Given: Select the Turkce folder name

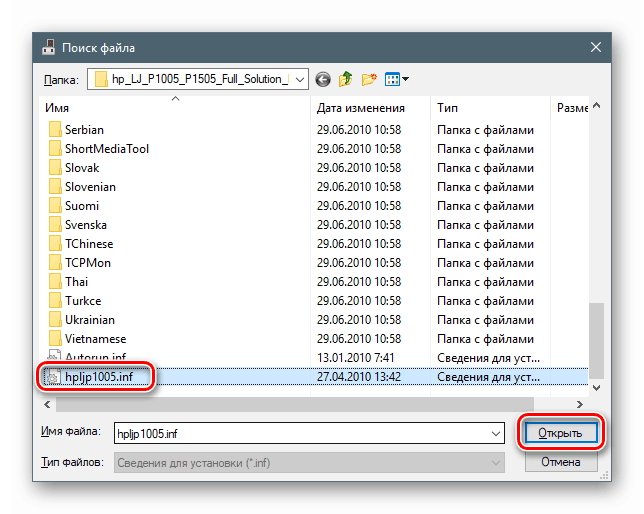Looking at the screenshot, I should coord(83,301).
